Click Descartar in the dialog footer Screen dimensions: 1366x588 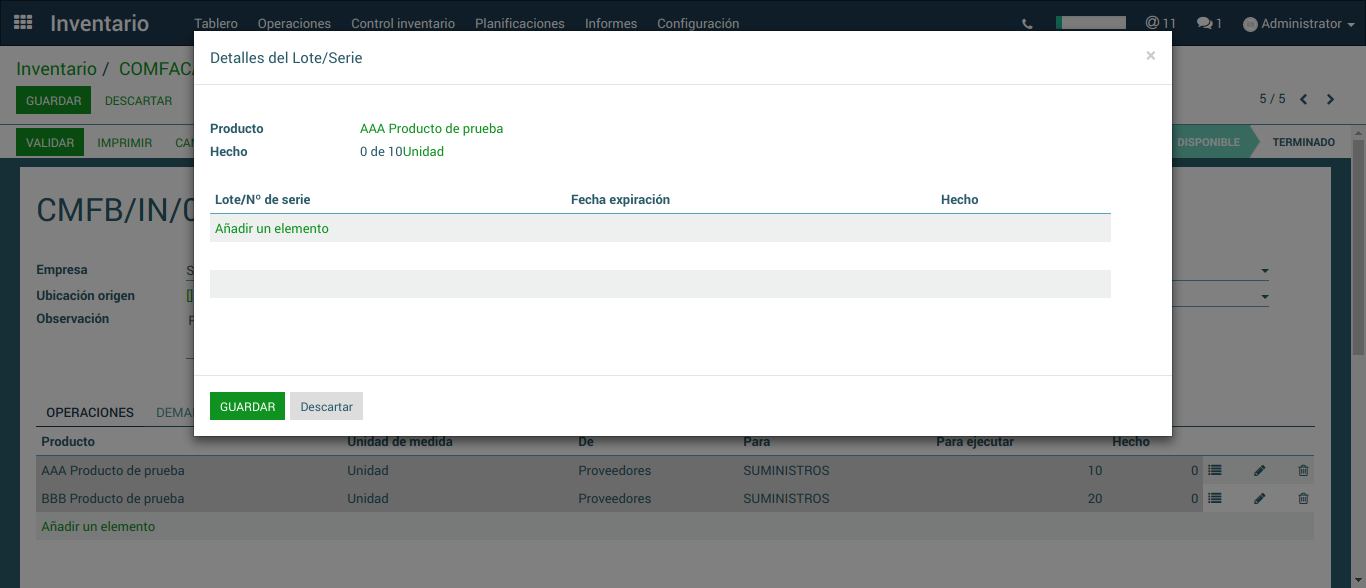326,406
